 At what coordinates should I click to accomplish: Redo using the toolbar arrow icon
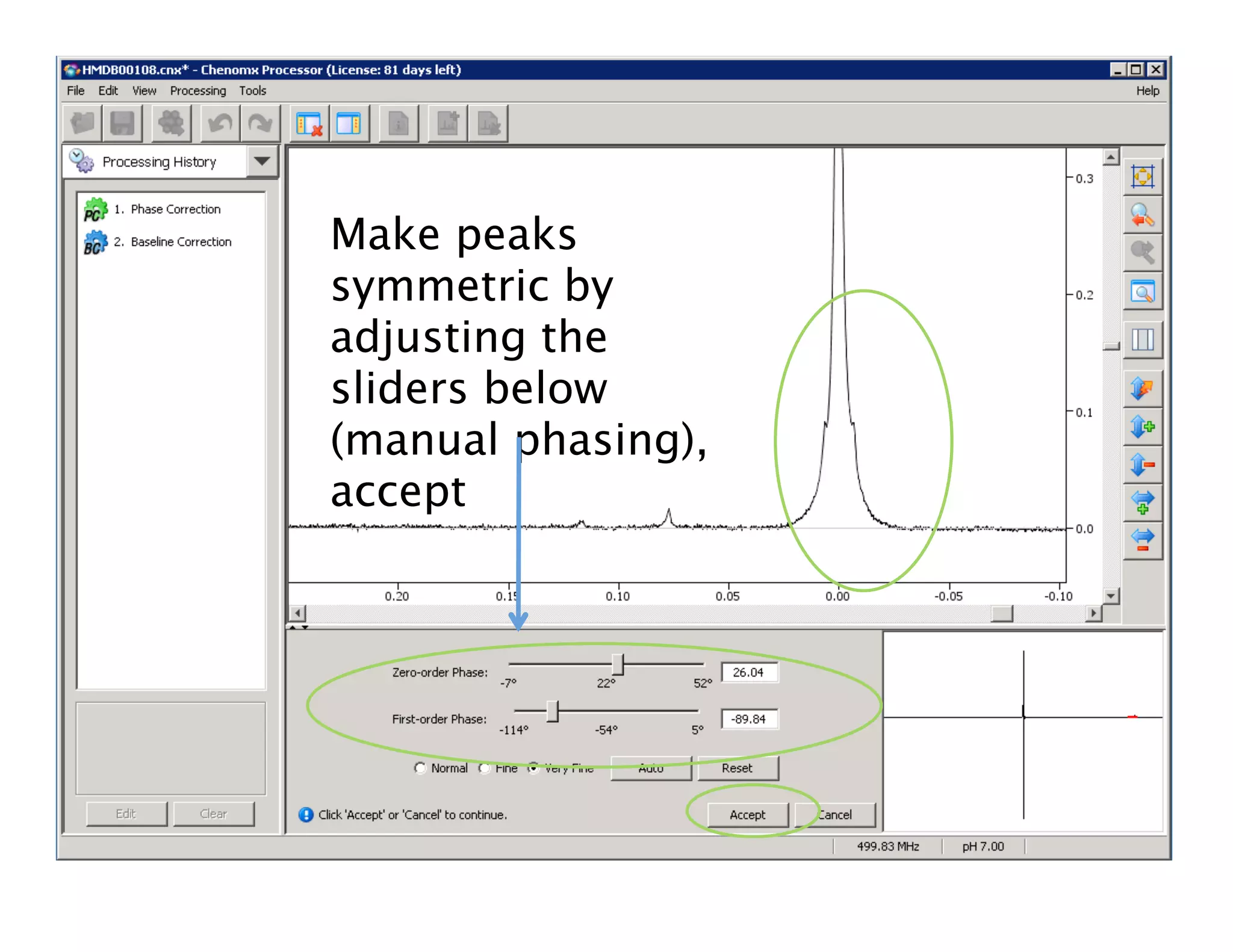tap(260, 124)
